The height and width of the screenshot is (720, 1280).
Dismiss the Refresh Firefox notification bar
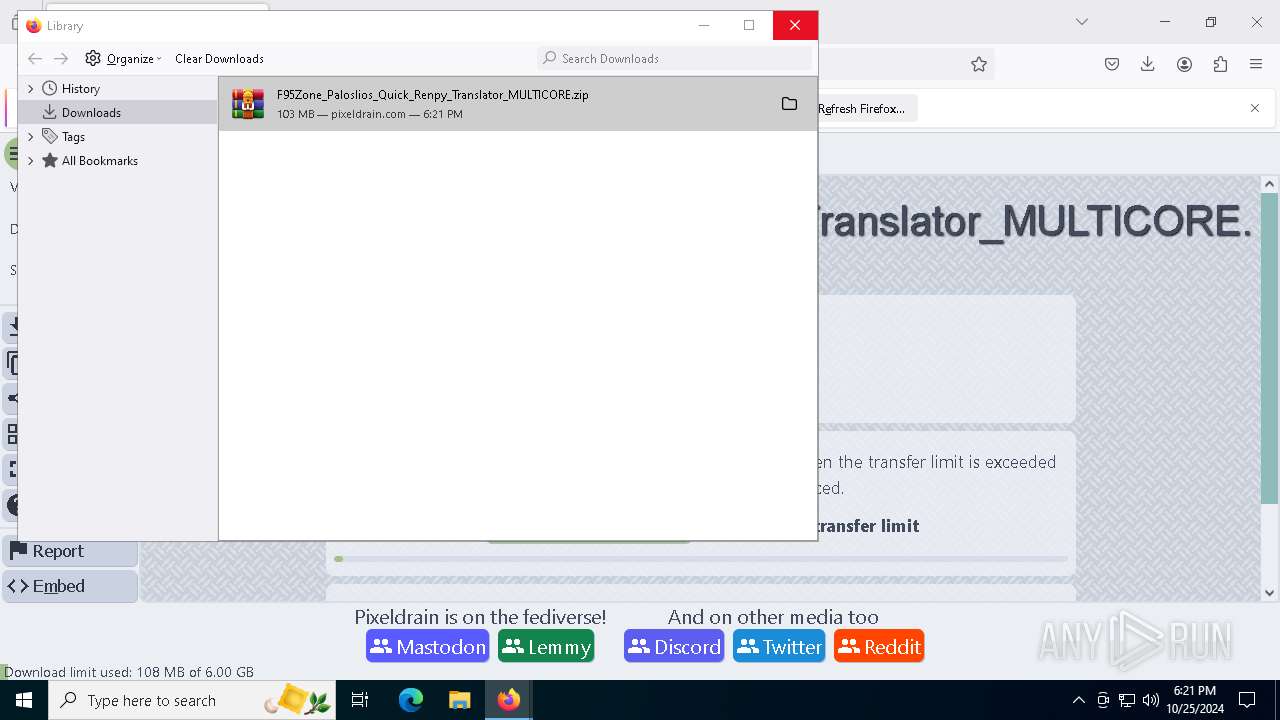[1255, 108]
